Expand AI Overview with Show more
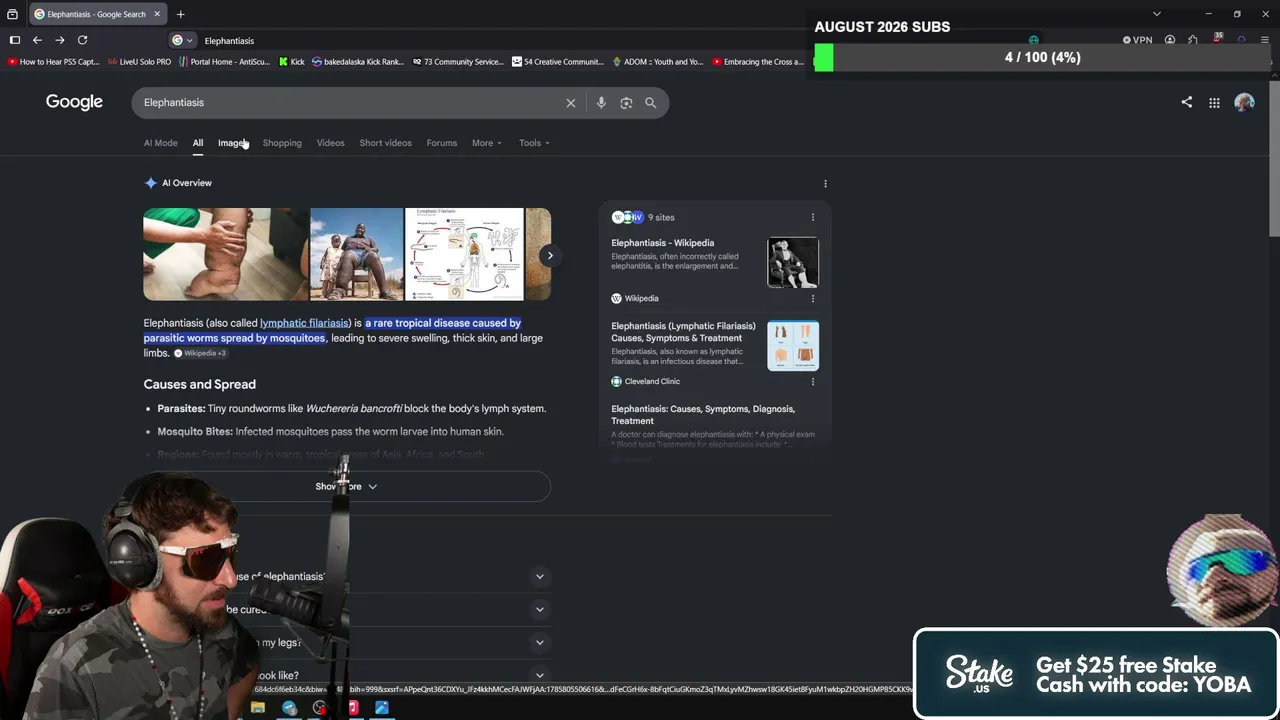The image size is (1280, 720). 346,486
